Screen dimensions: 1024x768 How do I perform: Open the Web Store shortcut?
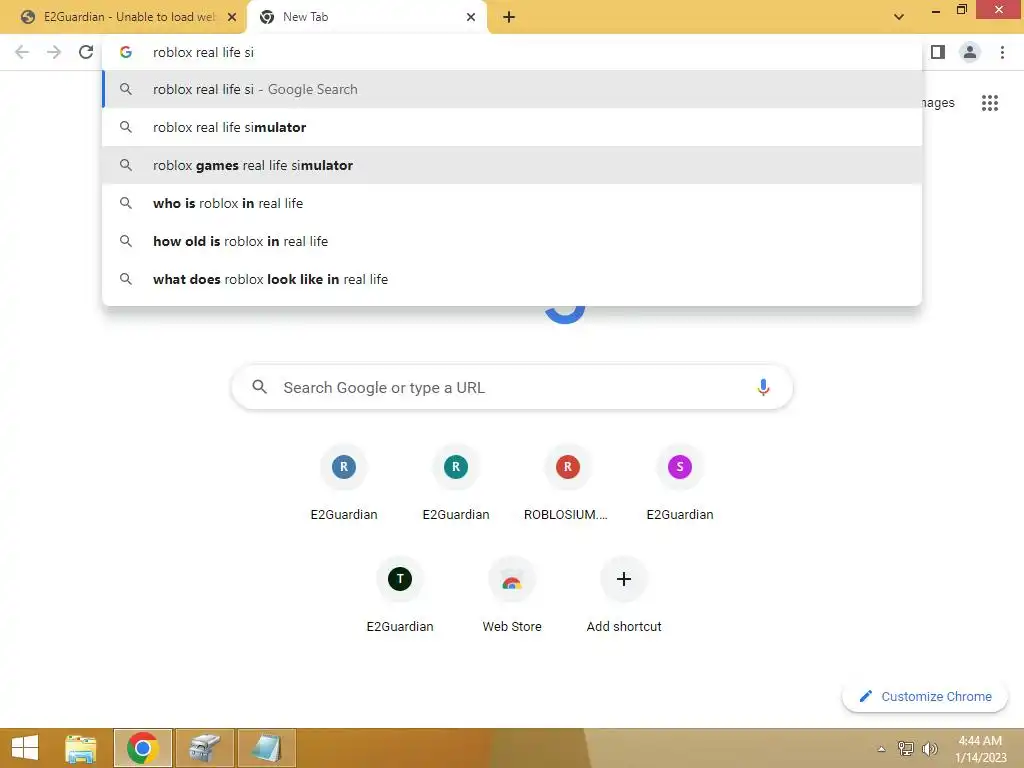[x=512, y=595]
